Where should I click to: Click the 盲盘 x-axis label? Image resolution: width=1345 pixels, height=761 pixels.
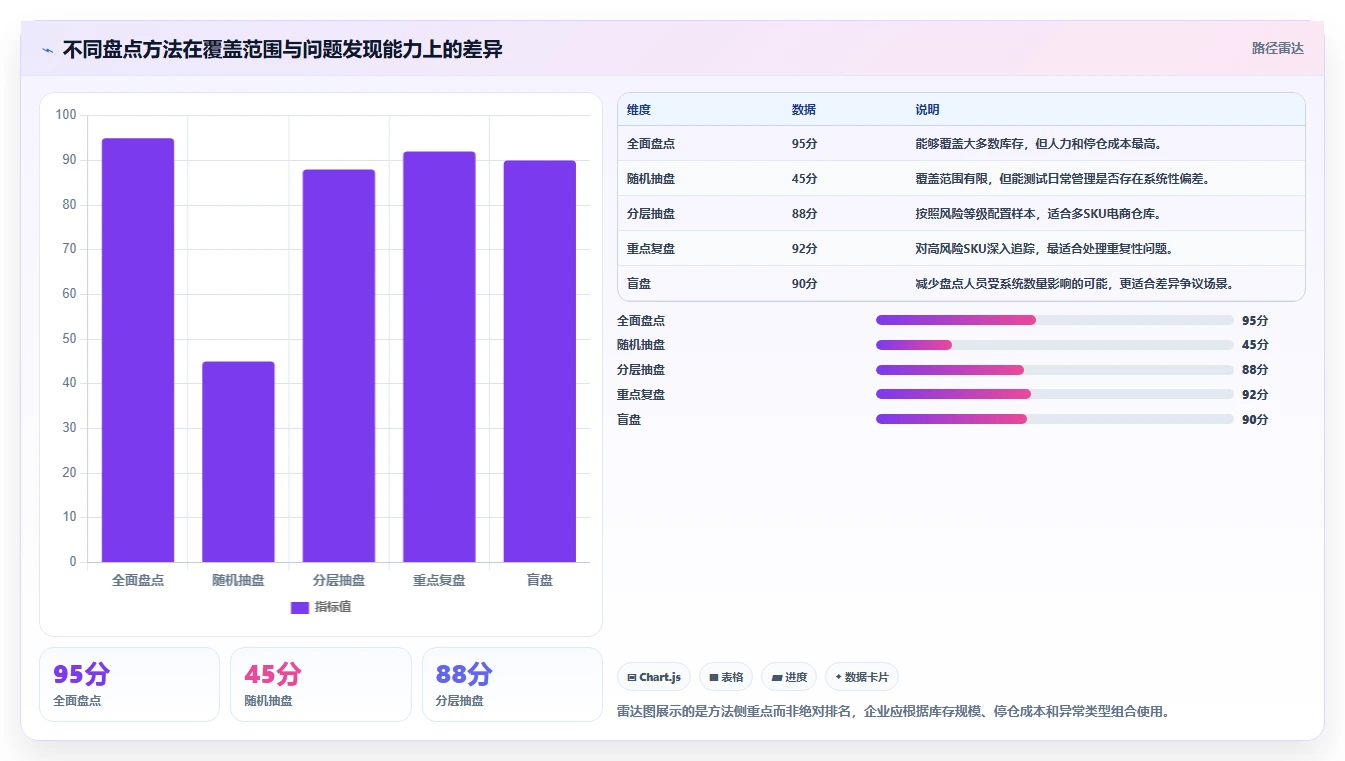pos(540,580)
